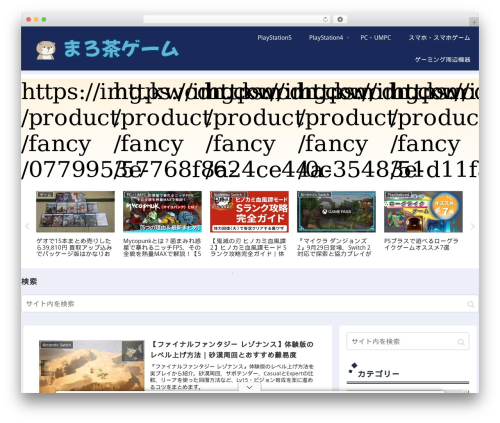Screen dimensions: 500x423
Task: Click the sidebar サイト内を検索 search field
Action: pyautogui.click(x=408, y=341)
